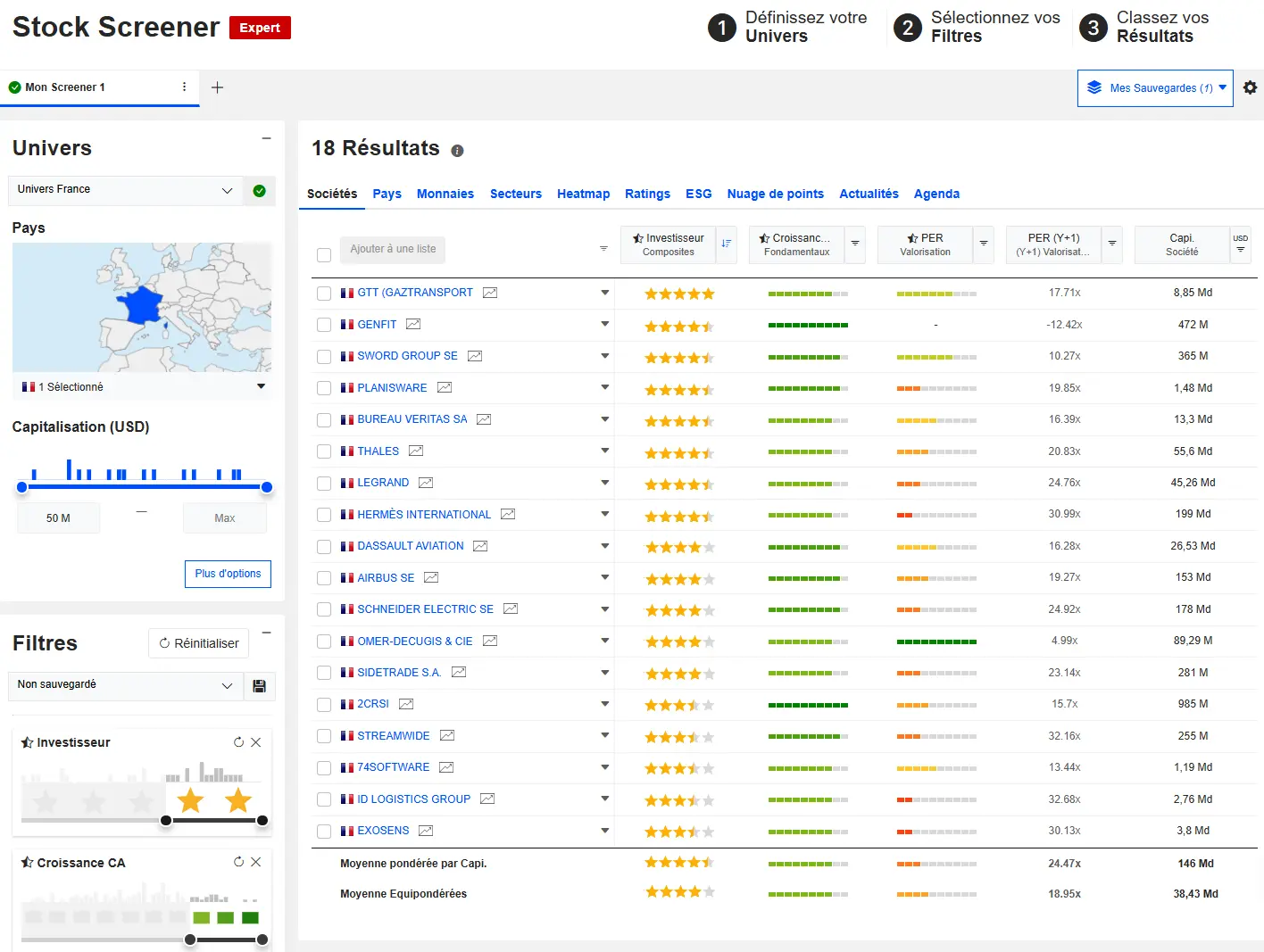Viewport: 1264px width, 952px height.
Task: Switch to the Heatmap tab
Action: pyautogui.click(x=583, y=194)
